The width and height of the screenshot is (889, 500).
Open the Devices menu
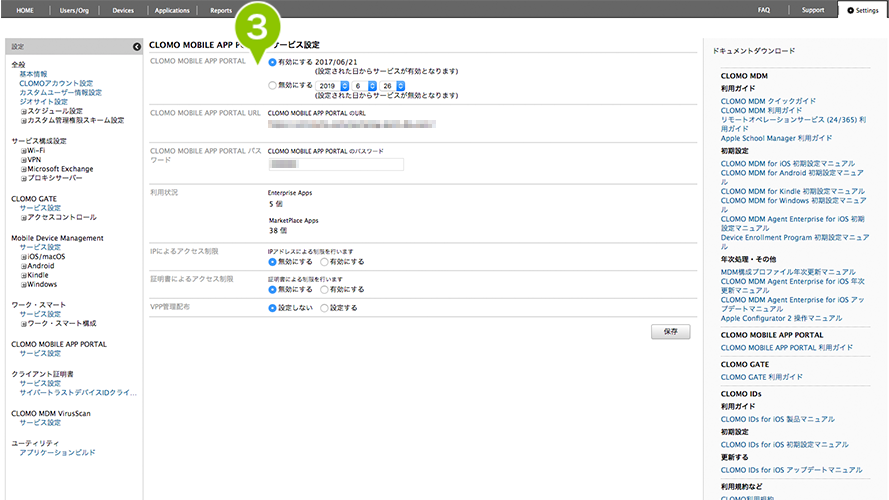coord(123,10)
